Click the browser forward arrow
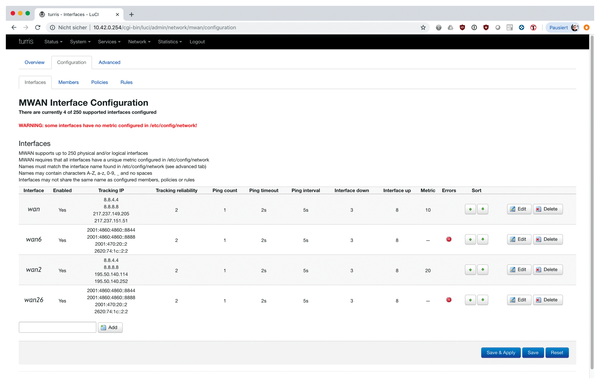The width and height of the screenshot is (600, 384). pos(26,28)
